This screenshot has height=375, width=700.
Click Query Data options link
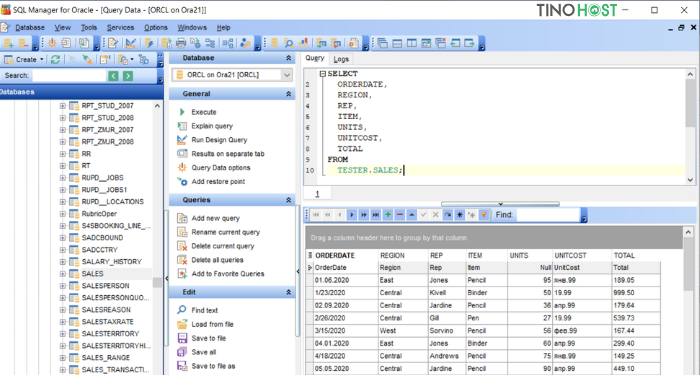[221, 167]
